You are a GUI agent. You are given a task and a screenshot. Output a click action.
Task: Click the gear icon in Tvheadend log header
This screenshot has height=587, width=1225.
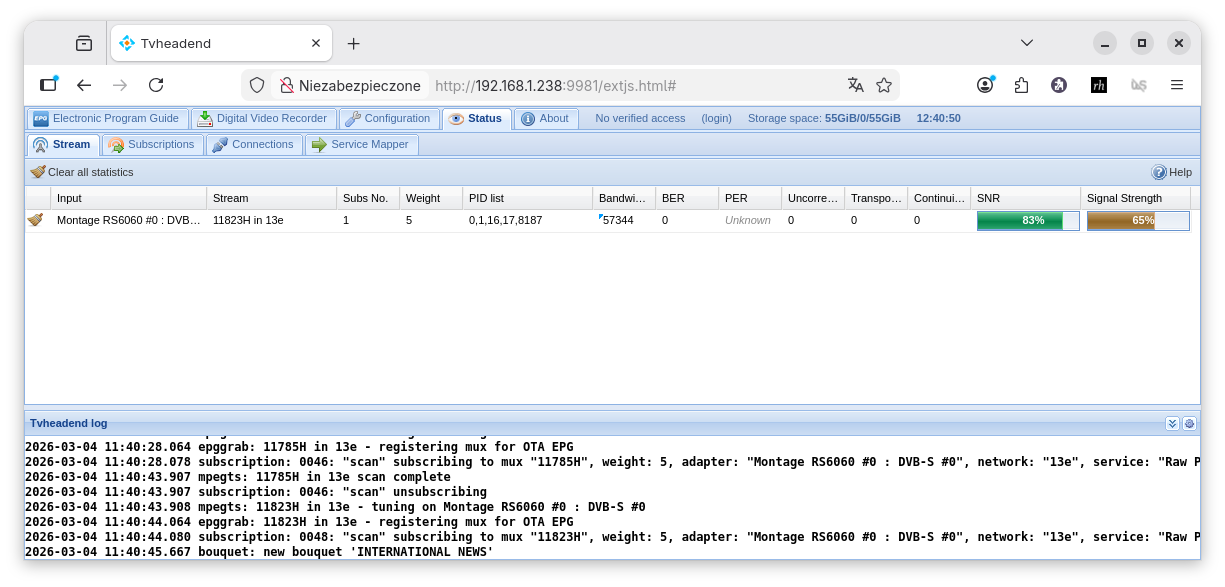click(x=1189, y=424)
